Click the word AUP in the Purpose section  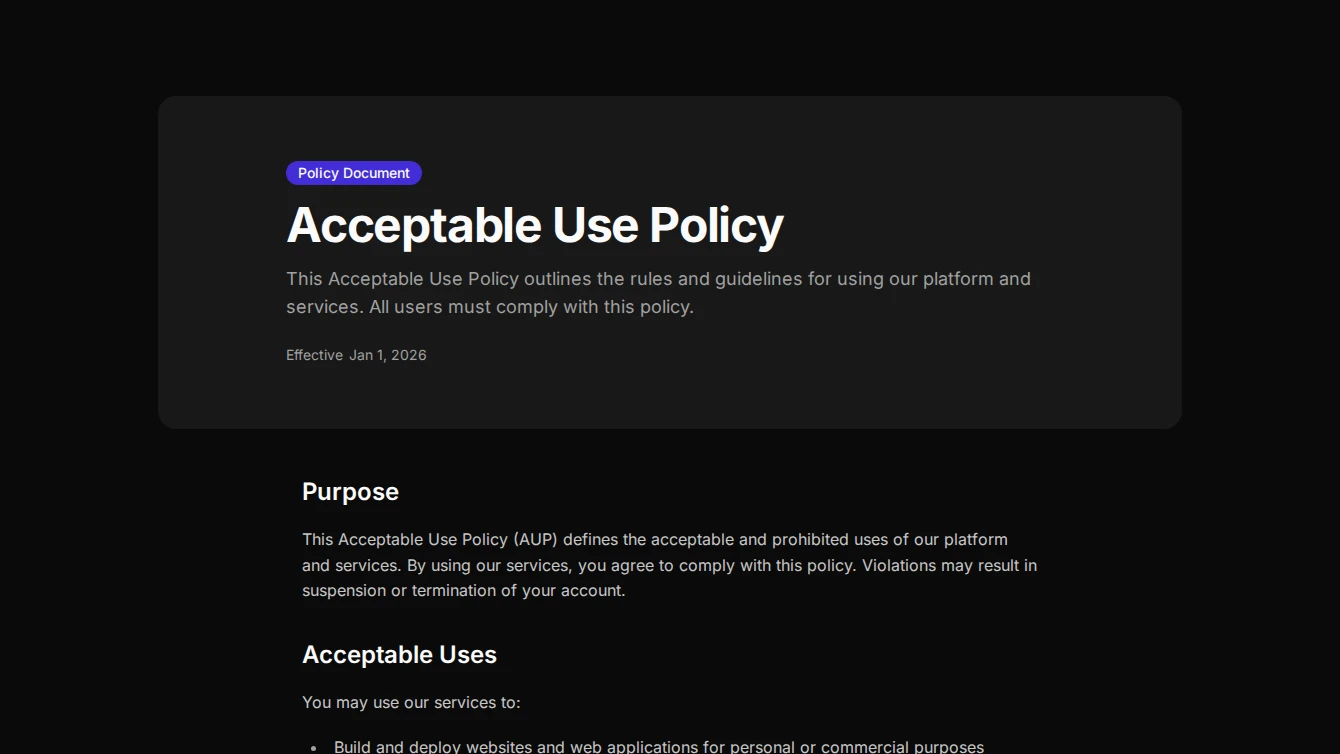(x=537, y=539)
